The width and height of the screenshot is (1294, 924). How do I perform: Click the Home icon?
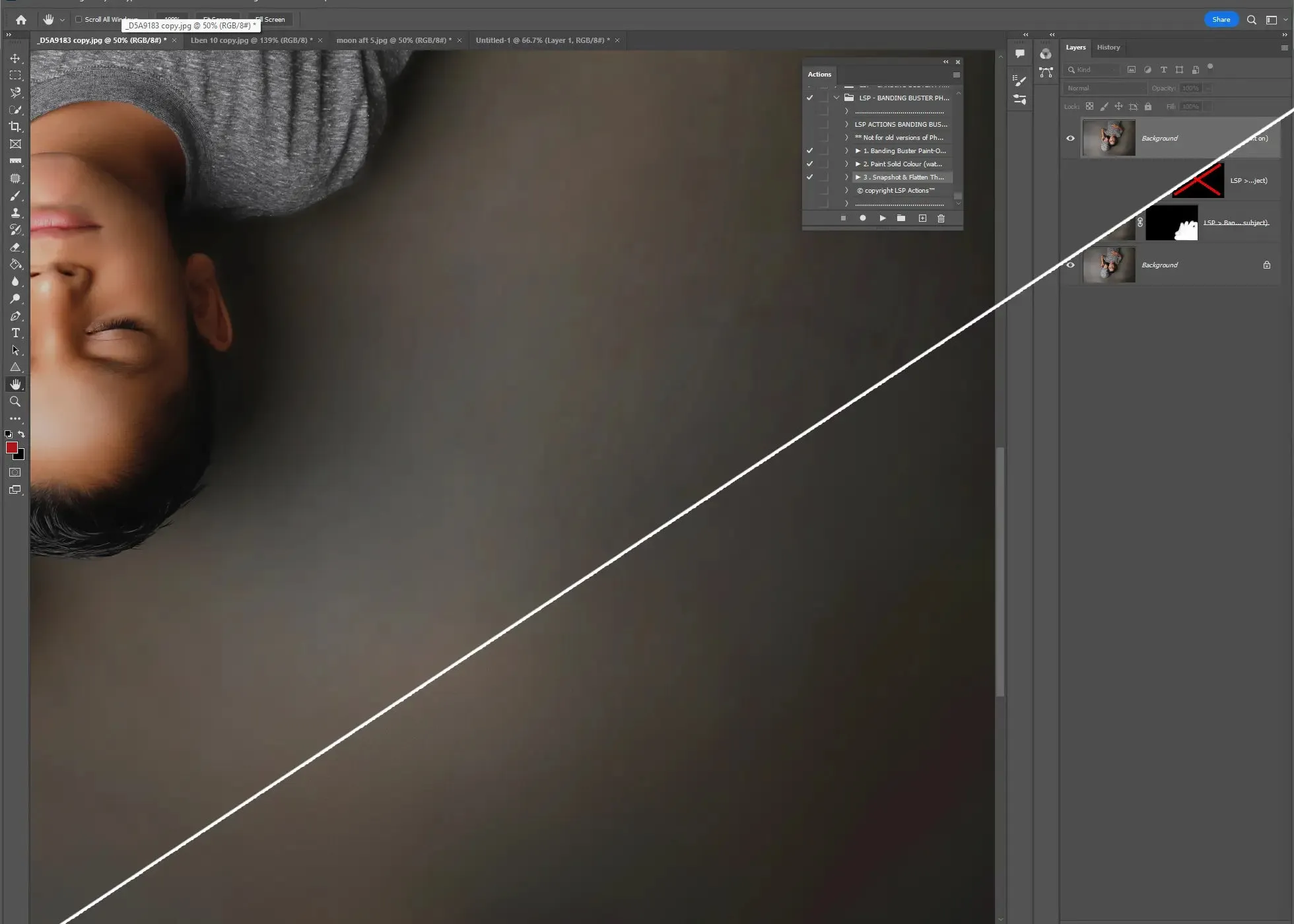pos(21,20)
